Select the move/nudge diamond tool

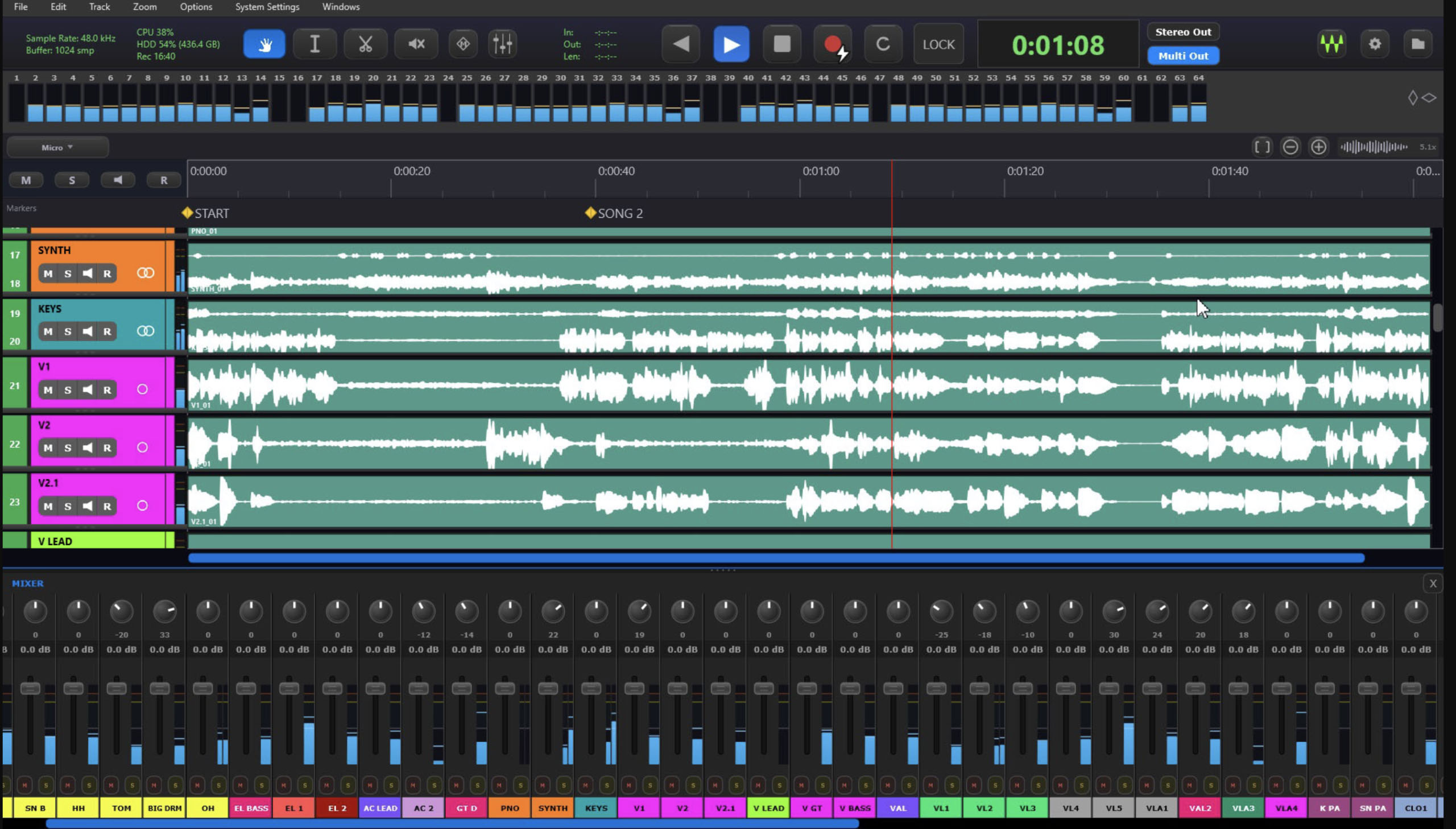pyautogui.click(x=463, y=44)
